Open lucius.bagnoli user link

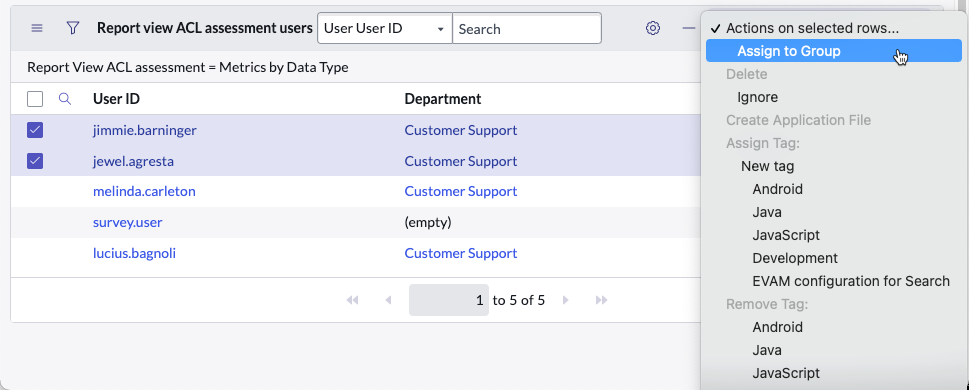click(x=134, y=253)
